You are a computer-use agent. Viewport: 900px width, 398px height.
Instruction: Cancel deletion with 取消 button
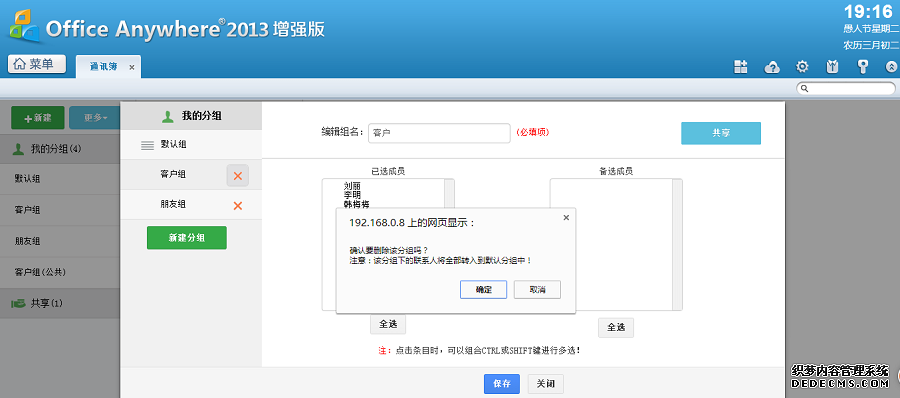click(537, 290)
